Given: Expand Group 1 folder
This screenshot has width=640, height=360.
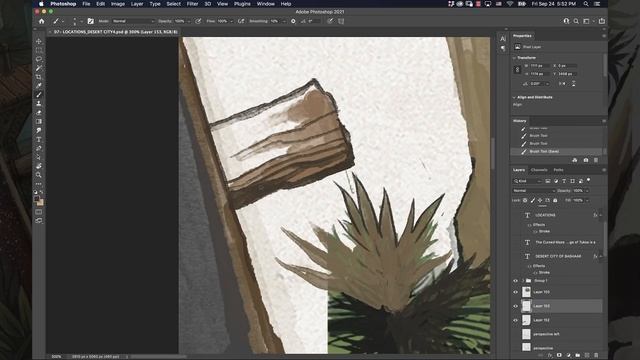Looking at the screenshot, I should [522, 281].
